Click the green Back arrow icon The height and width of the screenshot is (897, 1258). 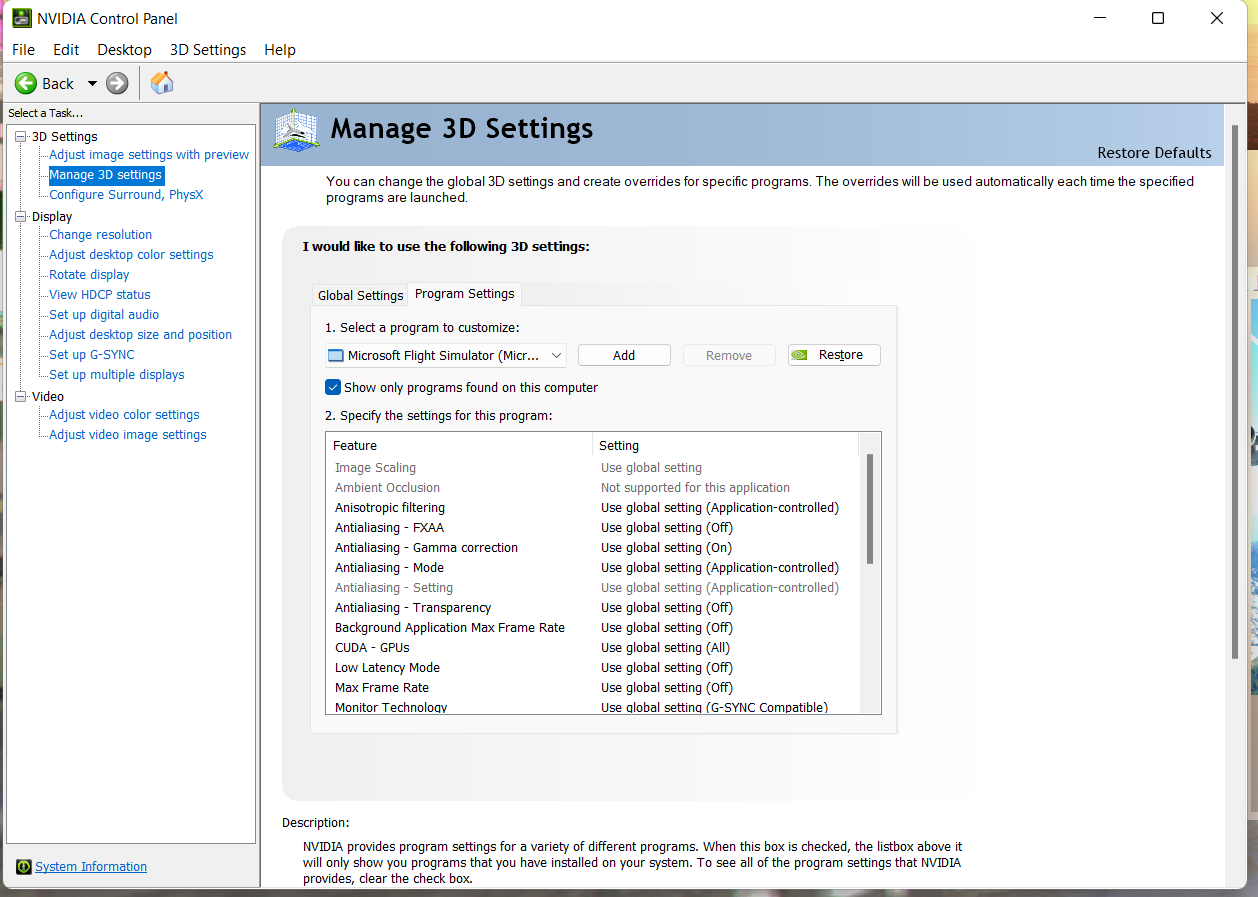26,84
